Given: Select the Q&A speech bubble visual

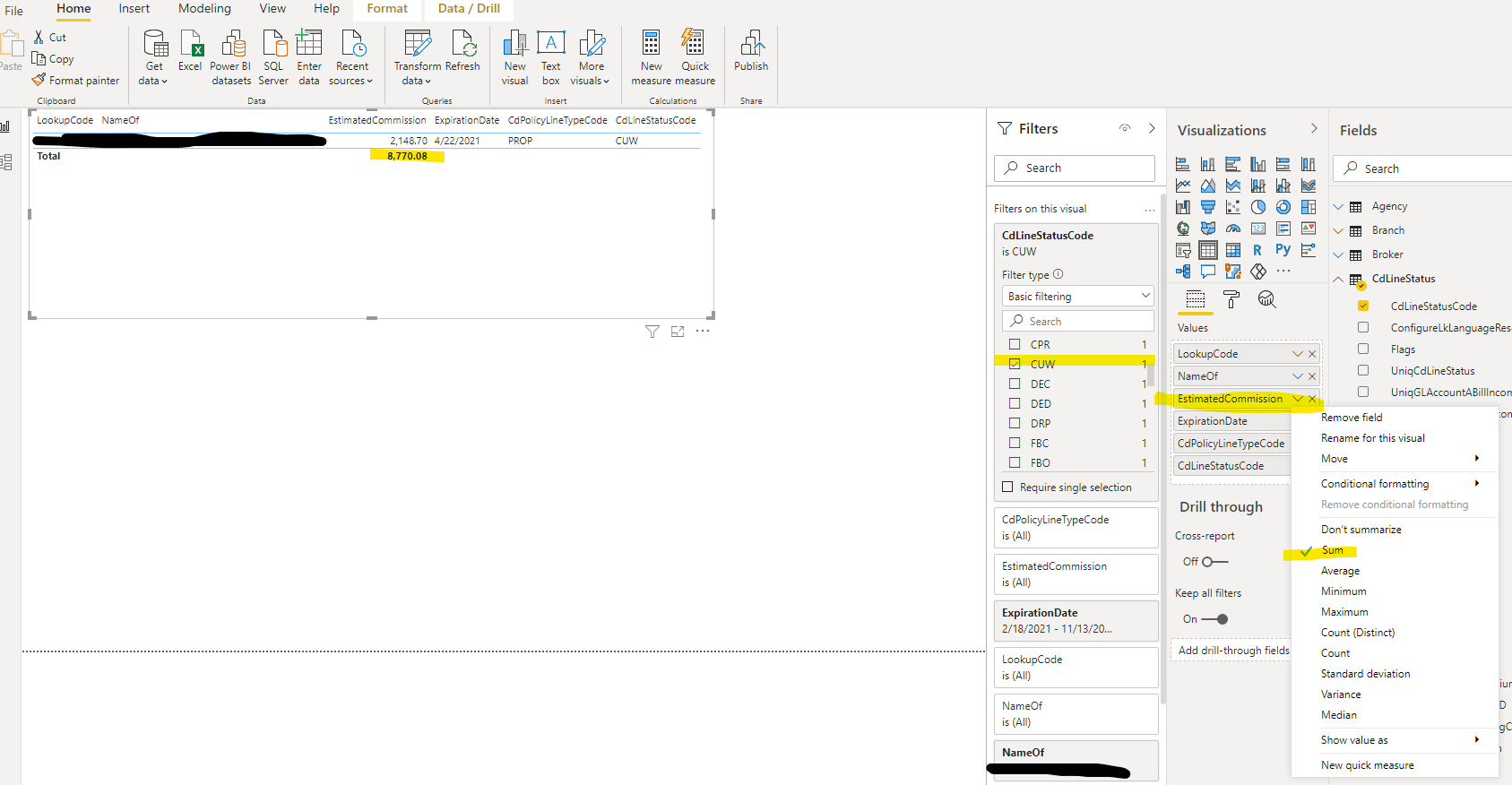Looking at the screenshot, I should (x=1208, y=272).
